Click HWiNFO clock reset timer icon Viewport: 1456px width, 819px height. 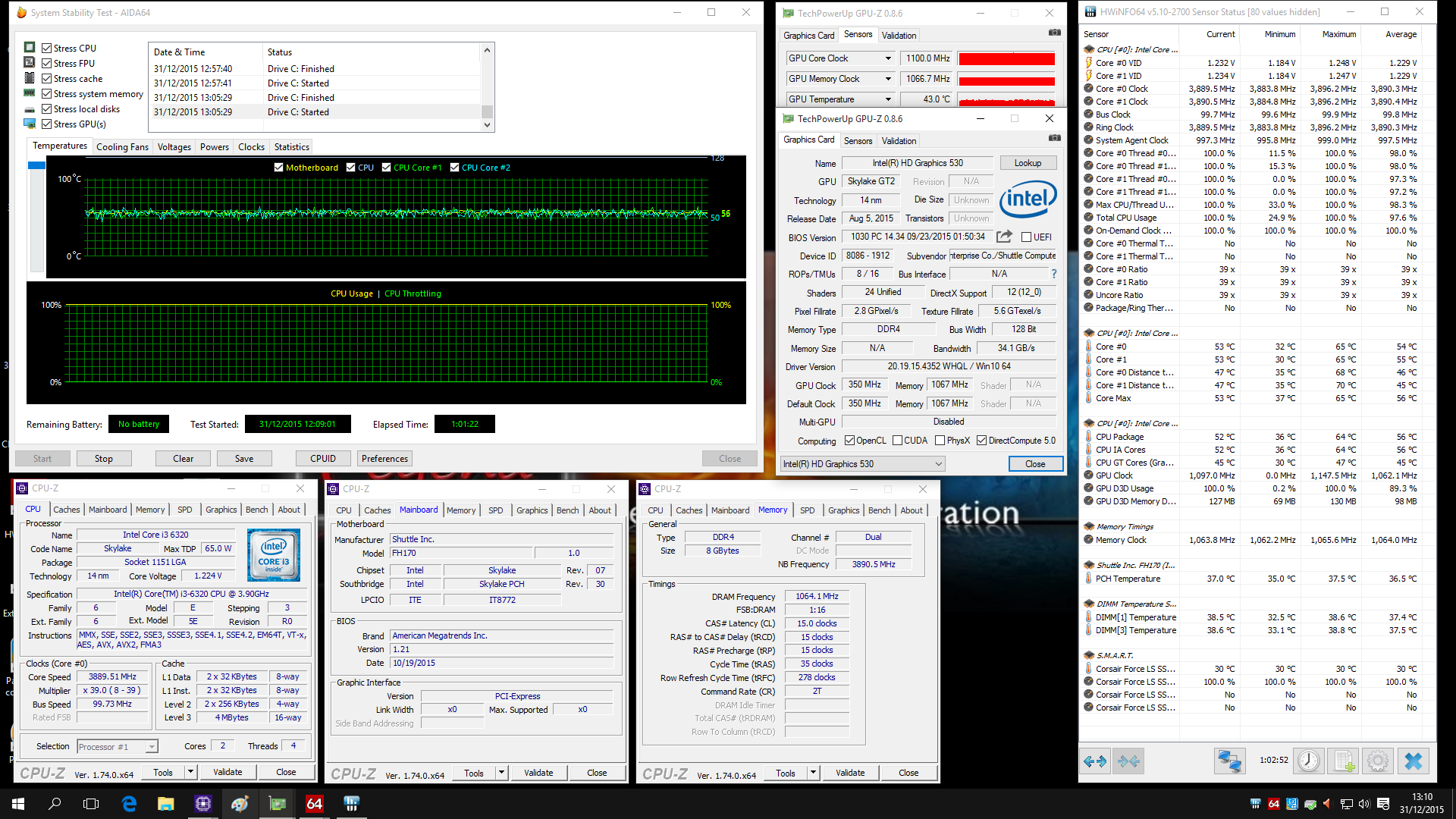tap(1309, 761)
